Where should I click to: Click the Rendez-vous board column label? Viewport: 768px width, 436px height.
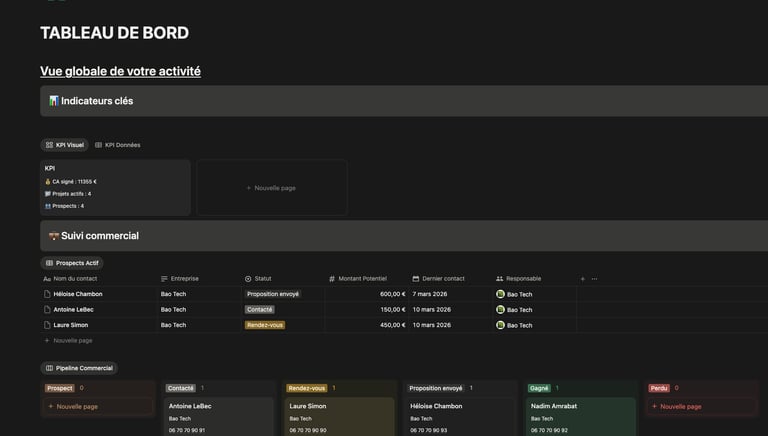[307, 388]
